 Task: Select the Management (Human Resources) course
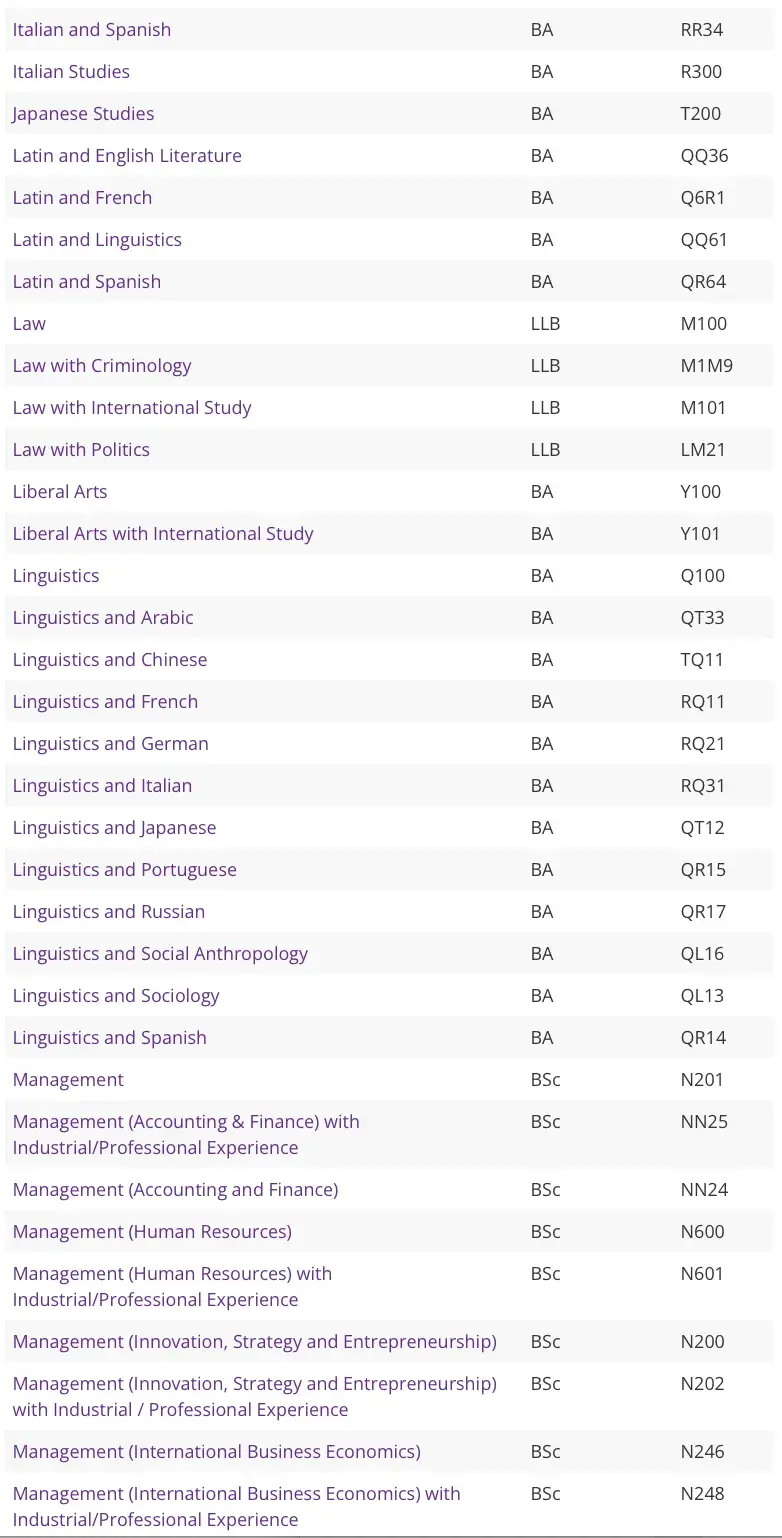pos(152,1232)
